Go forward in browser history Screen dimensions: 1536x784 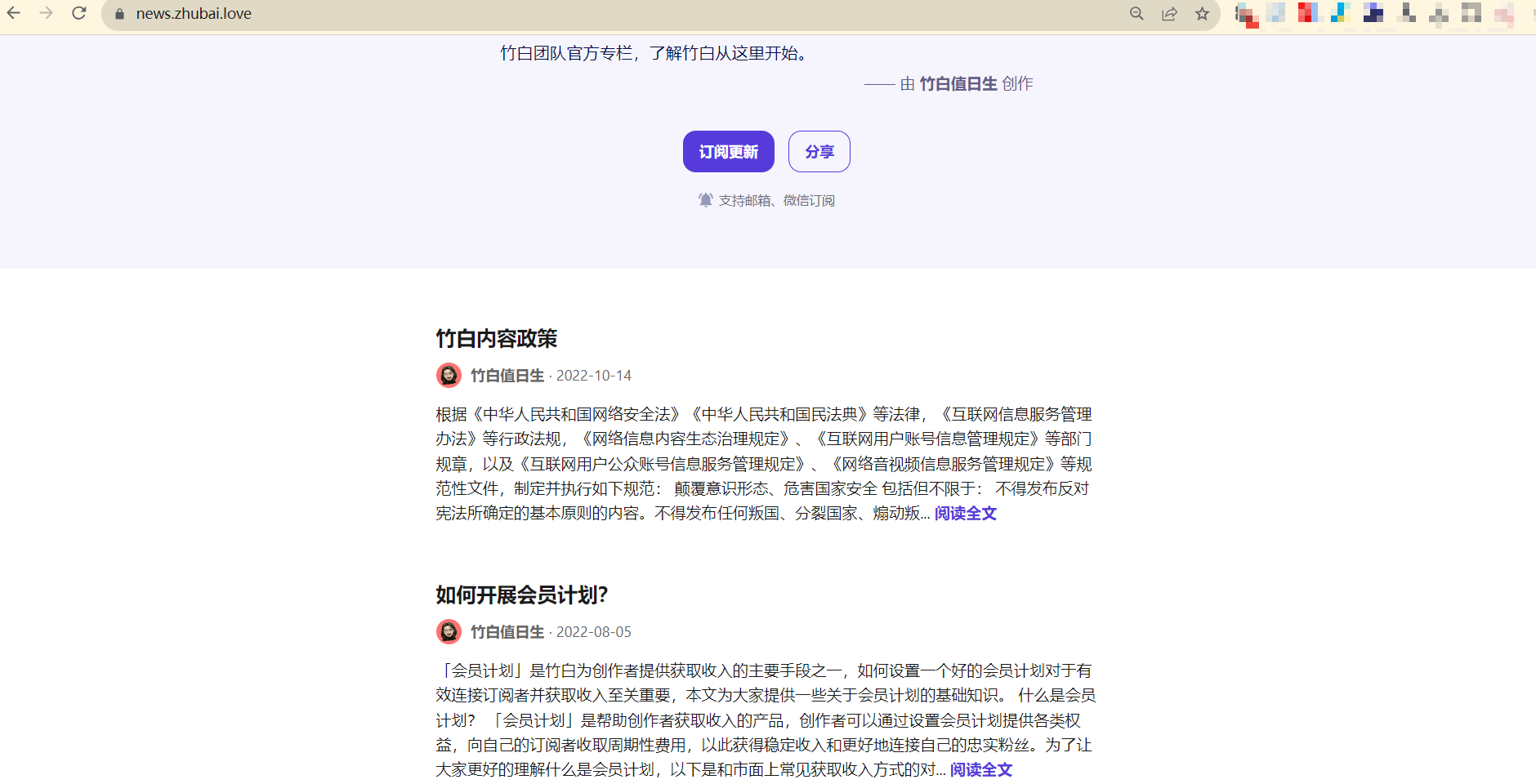point(47,13)
